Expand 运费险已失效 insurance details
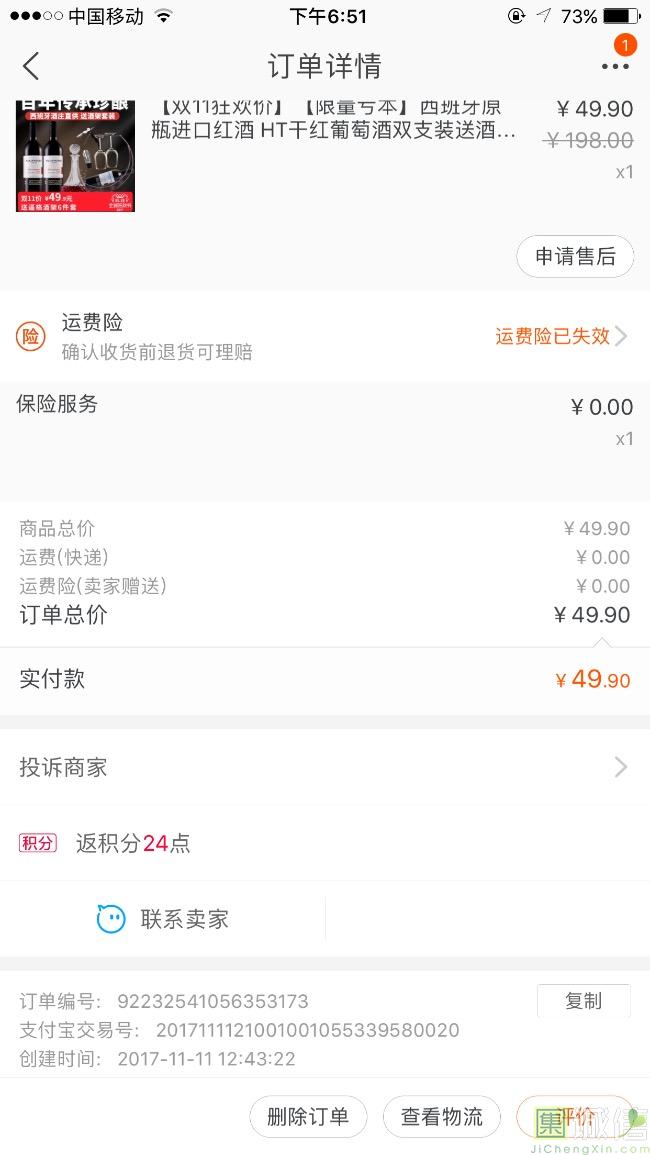The image size is (650, 1155). [561, 336]
